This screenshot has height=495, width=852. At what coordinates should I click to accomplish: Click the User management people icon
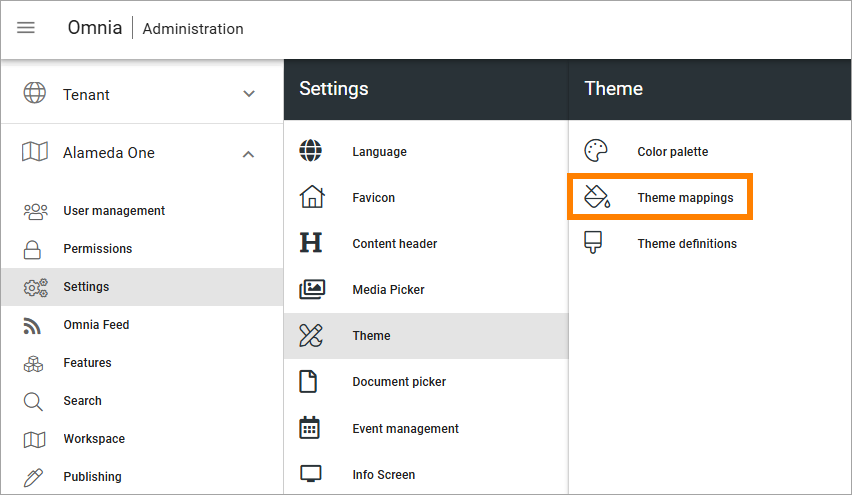[x=36, y=211]
